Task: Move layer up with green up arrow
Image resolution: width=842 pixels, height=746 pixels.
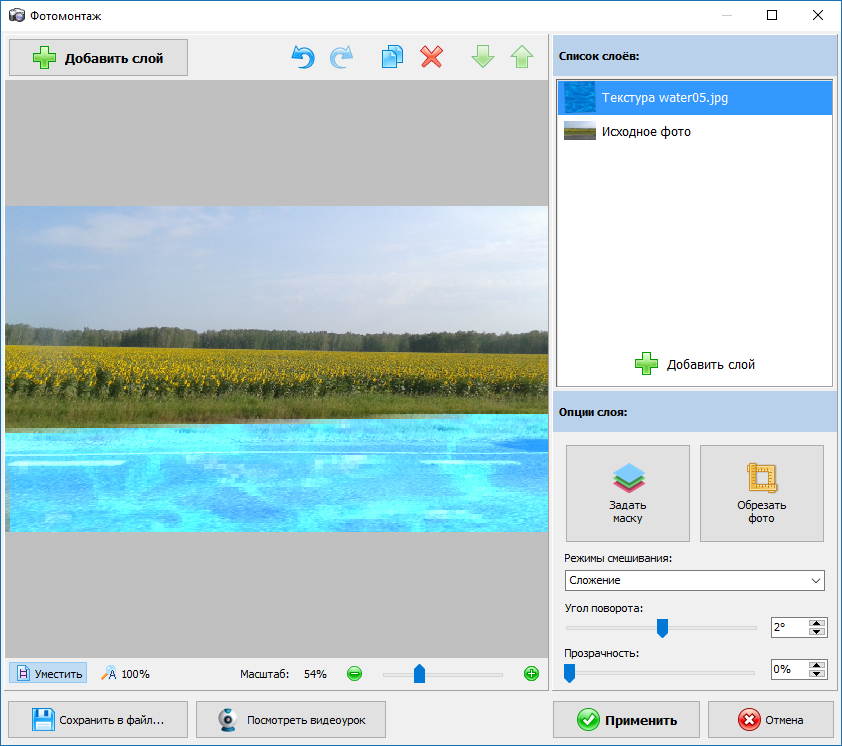Action: pos(522,57)
